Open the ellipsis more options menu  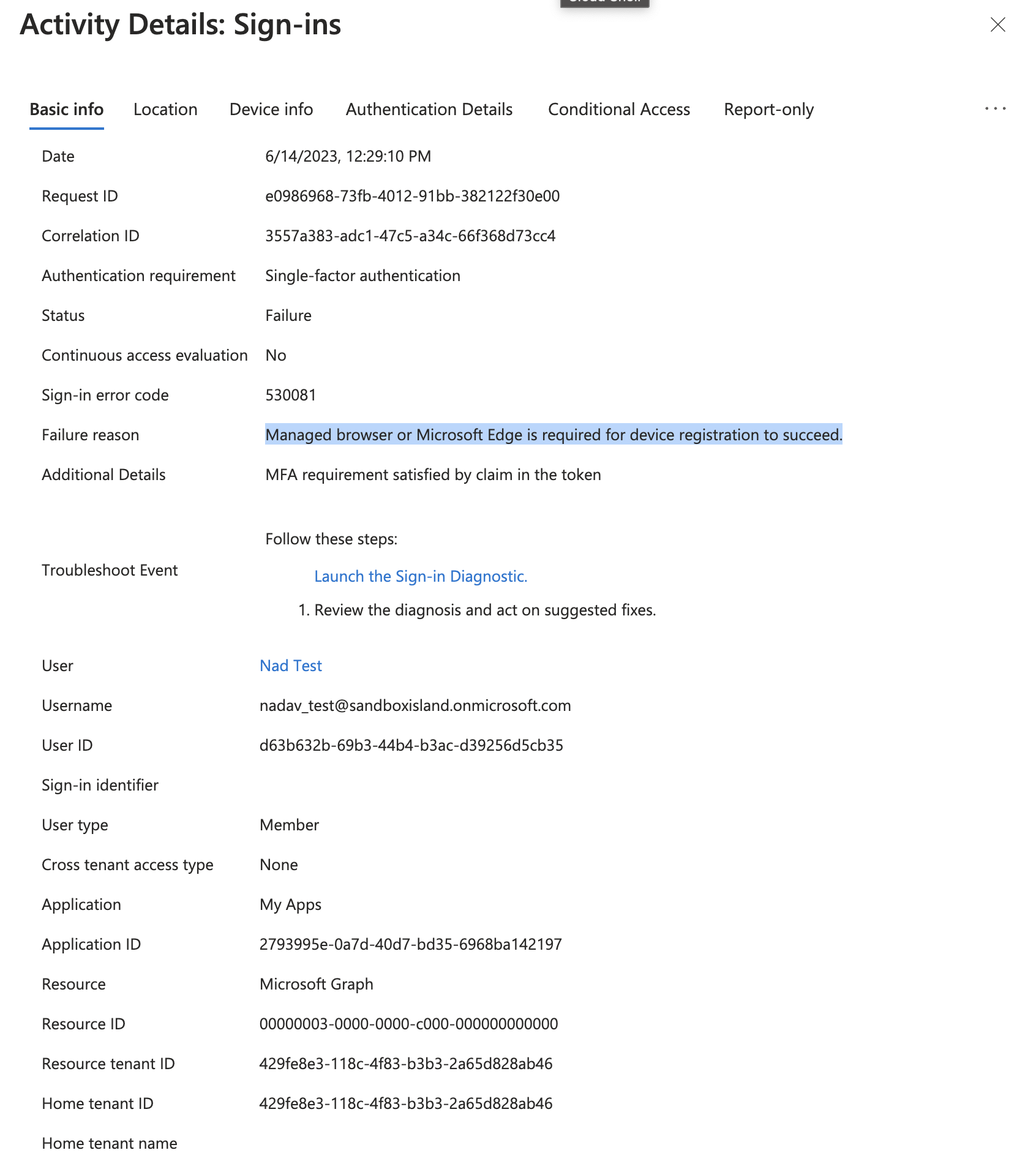click(x=996, y=108)
